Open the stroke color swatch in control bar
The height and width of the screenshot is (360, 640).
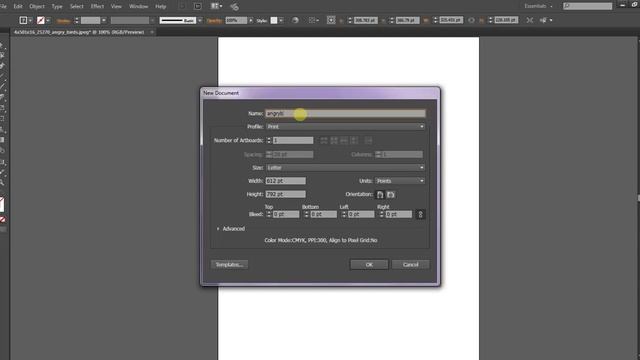40,20
